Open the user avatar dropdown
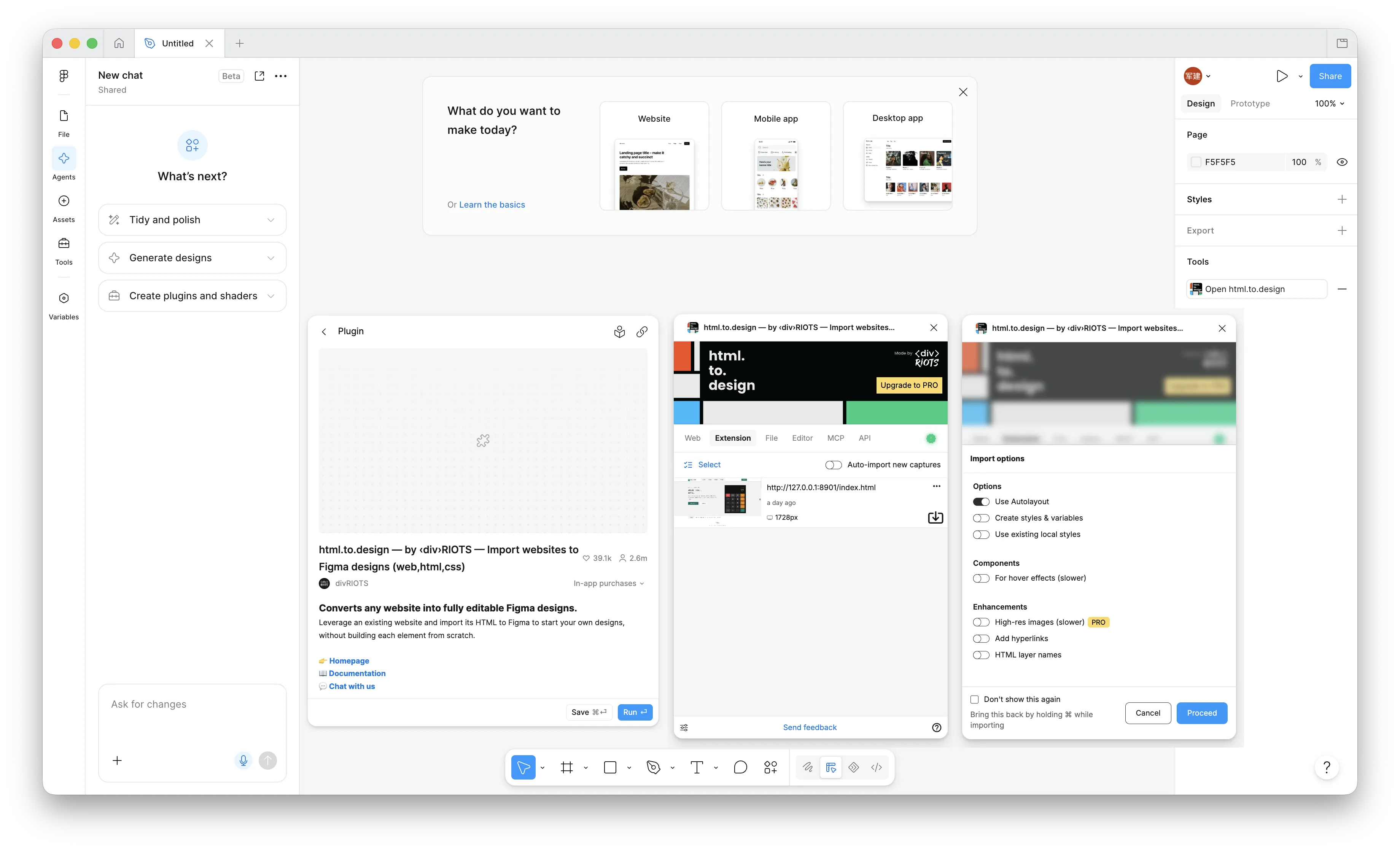This screenshot has width=1400, height=851. tap(1197, 76)
